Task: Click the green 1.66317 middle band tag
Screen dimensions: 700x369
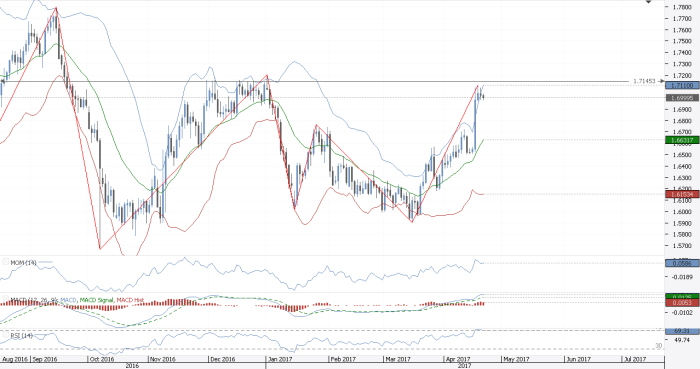Action: coord(682,140)
